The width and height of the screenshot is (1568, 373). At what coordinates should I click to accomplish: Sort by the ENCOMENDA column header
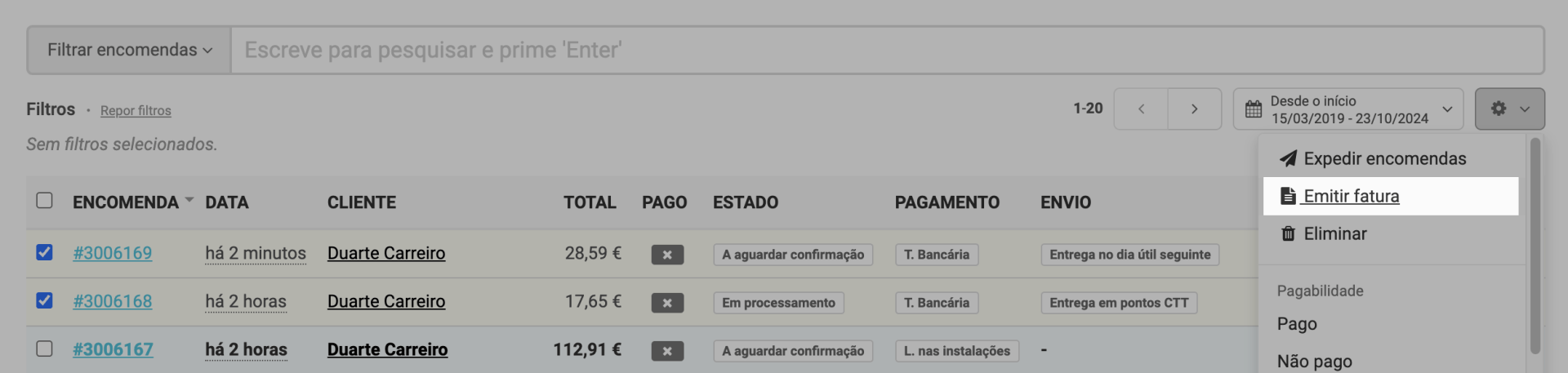(126, 202)
